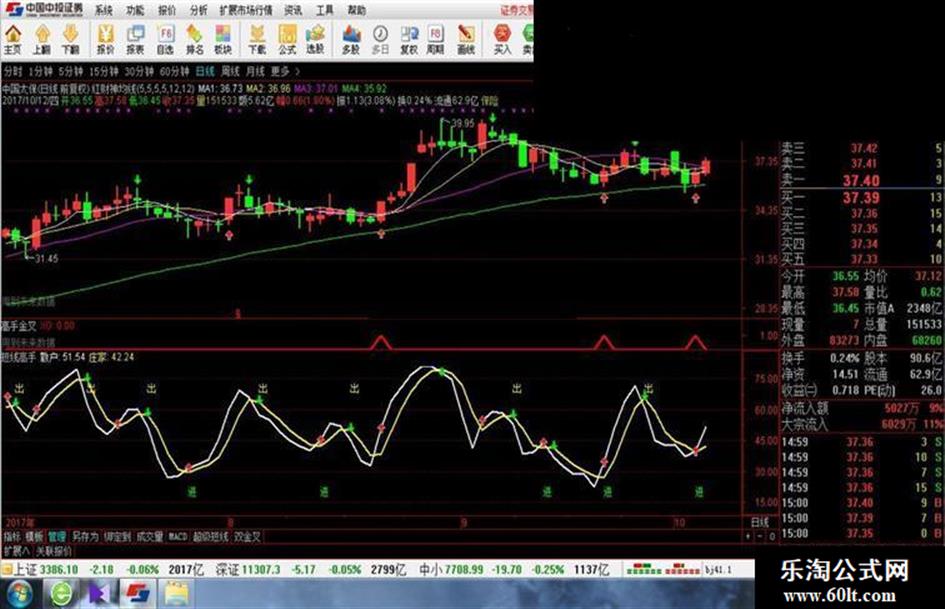Open the 报表 reports icon
This screenshot has height=609, width=945.
coord(135,40)
